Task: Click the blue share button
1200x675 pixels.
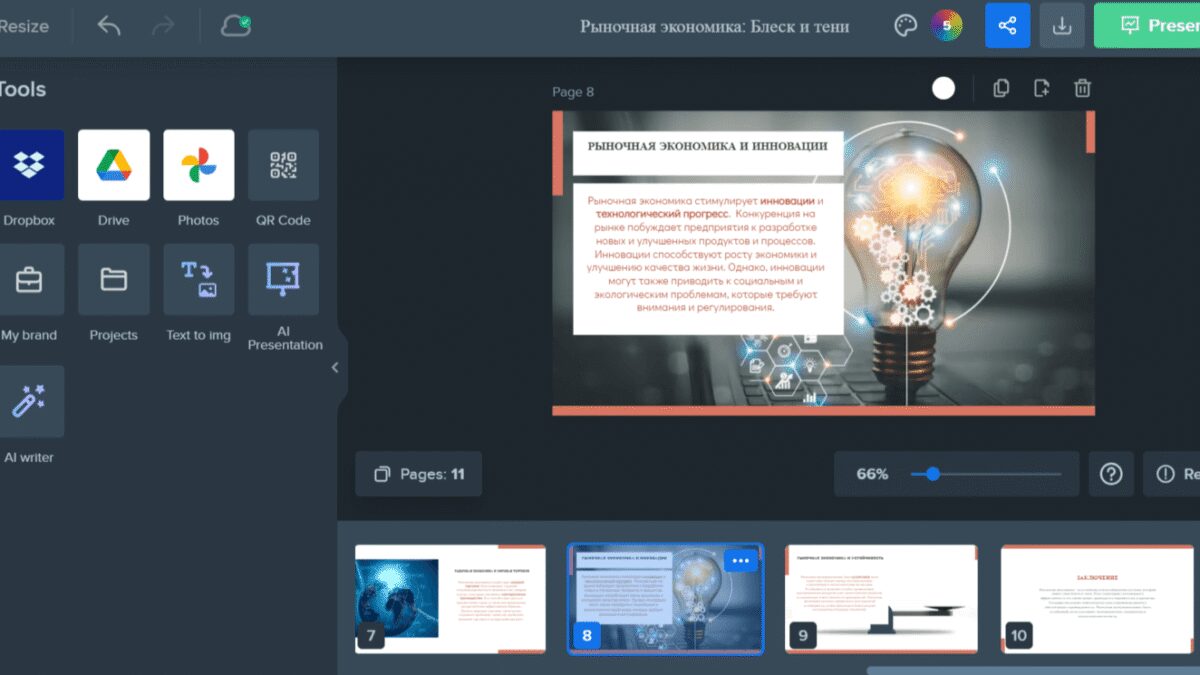Action: pyautogui.click(x=1007, y=26)
